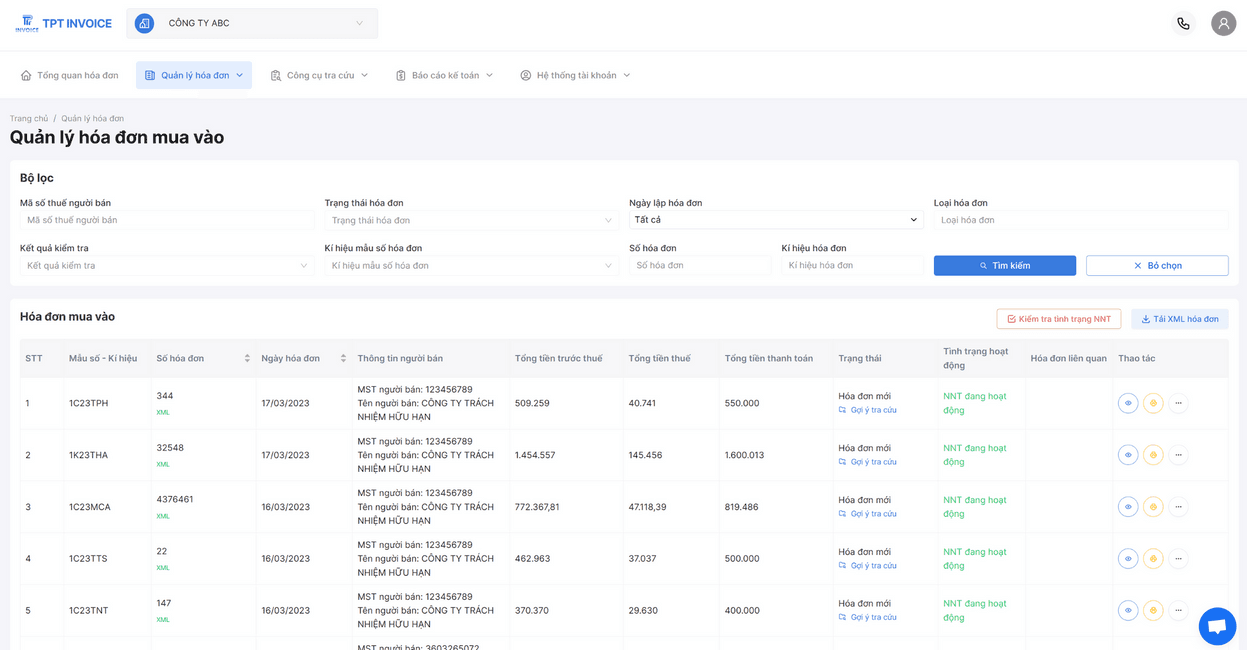
Task: Open XML link under invoice 344
Action: coord(163,412)
